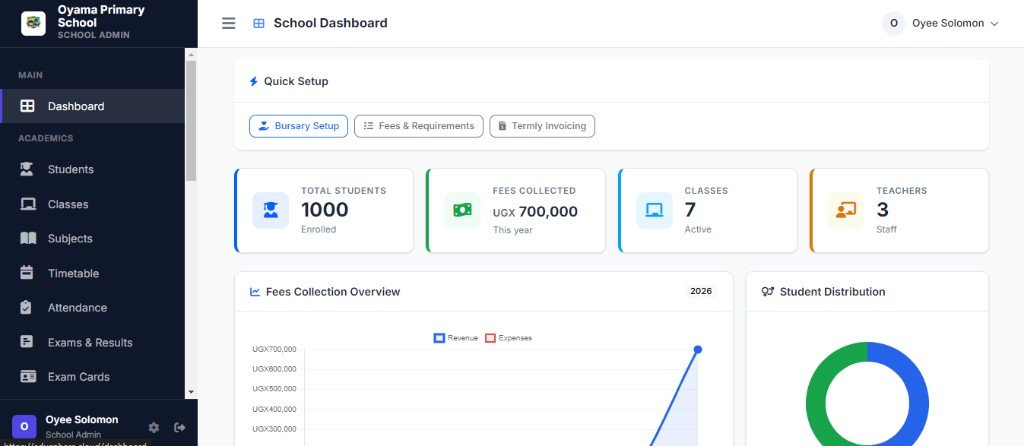Click the Classes card laptop icon
This screenshot has height=446, width=1024.
click(x=654, y=210)
